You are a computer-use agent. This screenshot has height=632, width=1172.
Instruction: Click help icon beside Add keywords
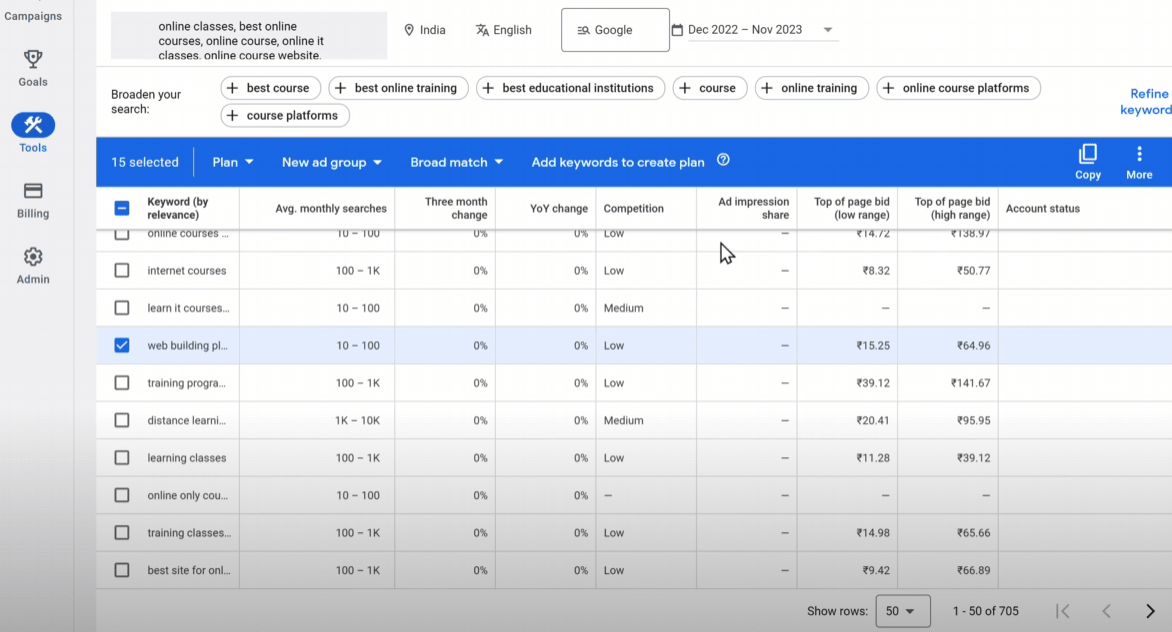(723, 161)
